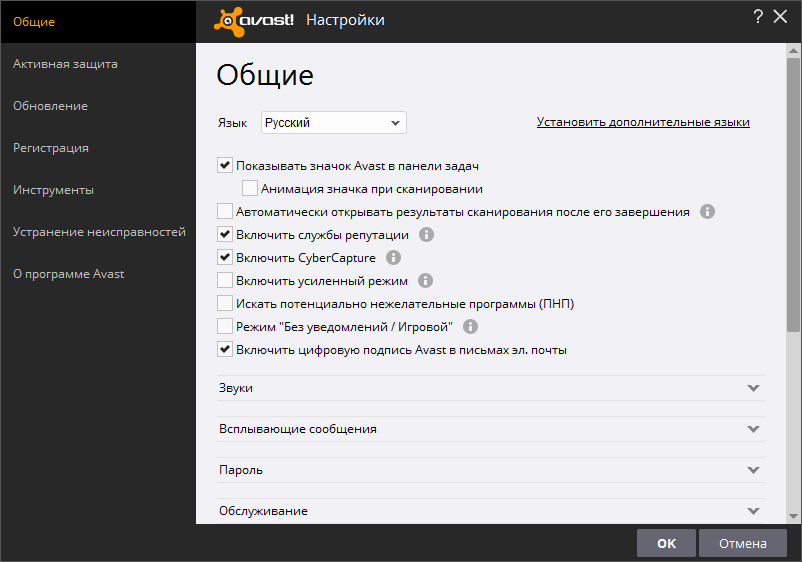Open Обновление settings tab
The height and width of the screenshot is (562, 802).
coord(98,106)
